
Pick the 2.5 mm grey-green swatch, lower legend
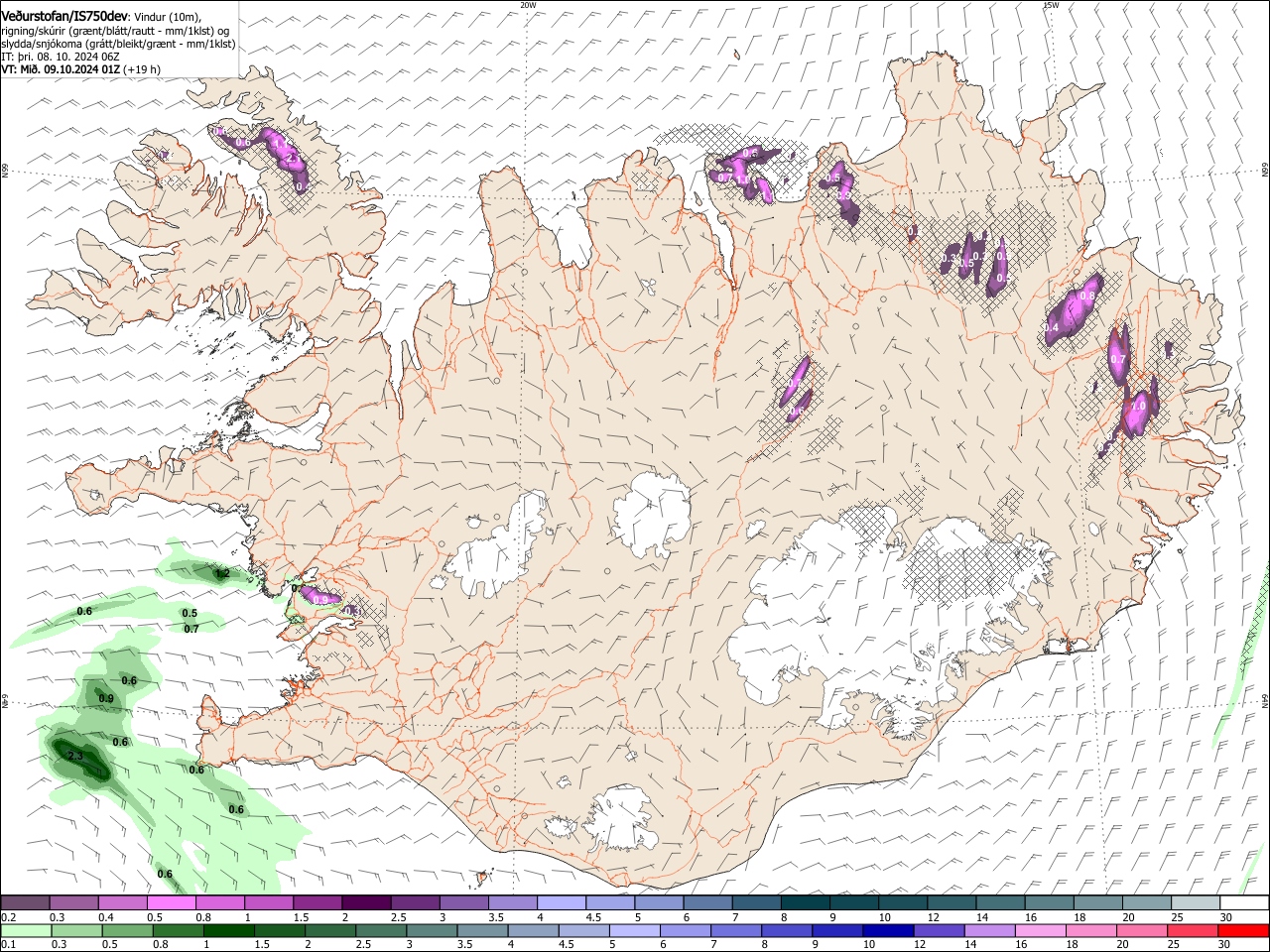(x=381, y=930)
